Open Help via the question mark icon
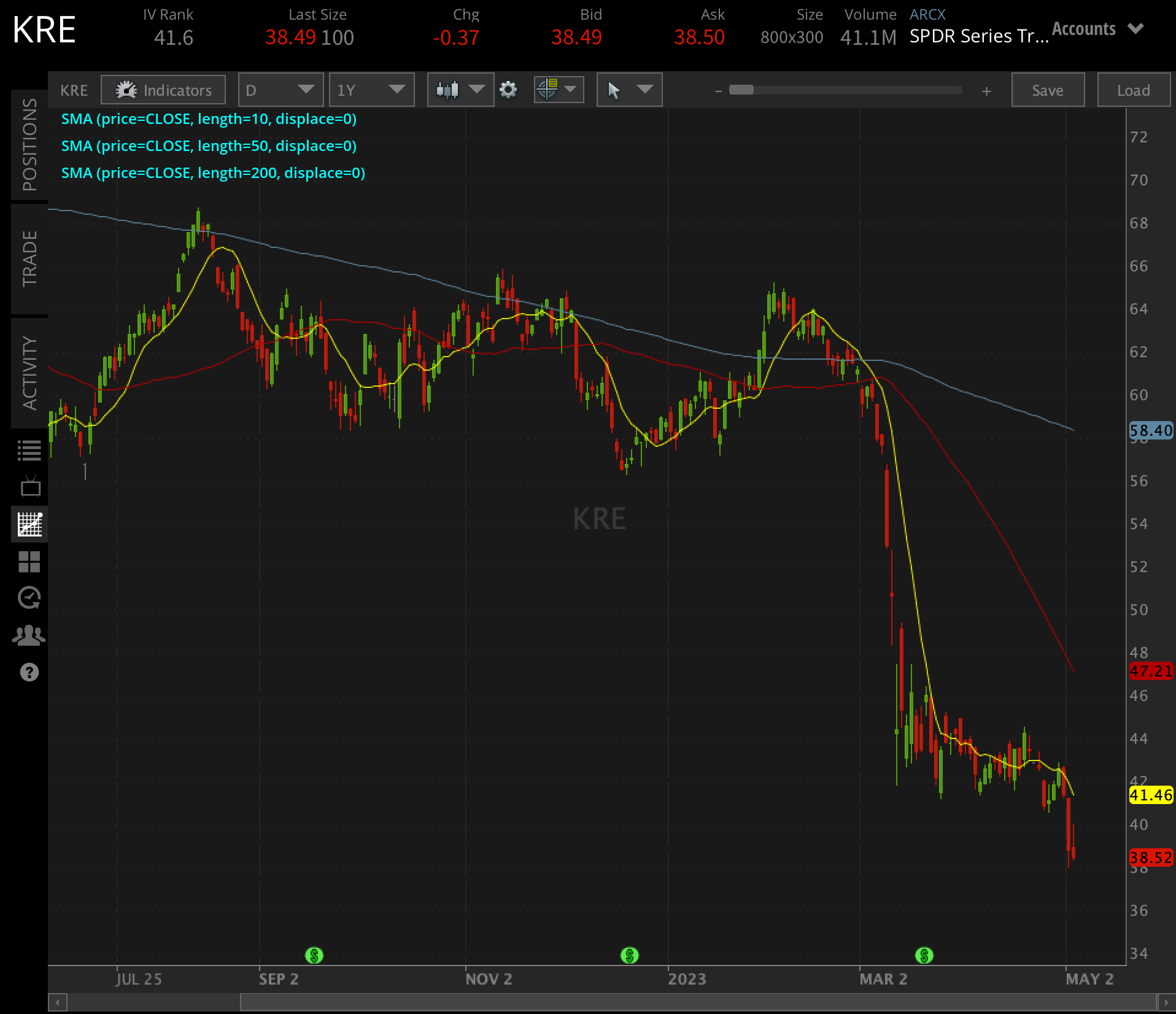This screenshot has width=1176, height=1014. [30, 672]
